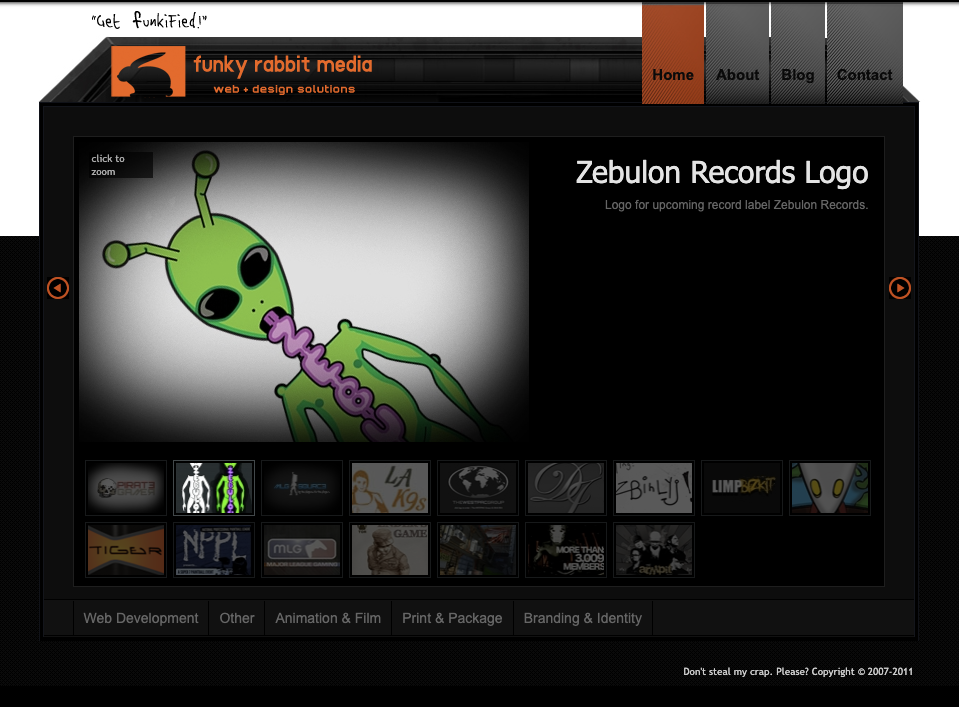Select the Pirate Gamer skull thumbnail
Screen dimensions: 959x707
pos(125,487)
